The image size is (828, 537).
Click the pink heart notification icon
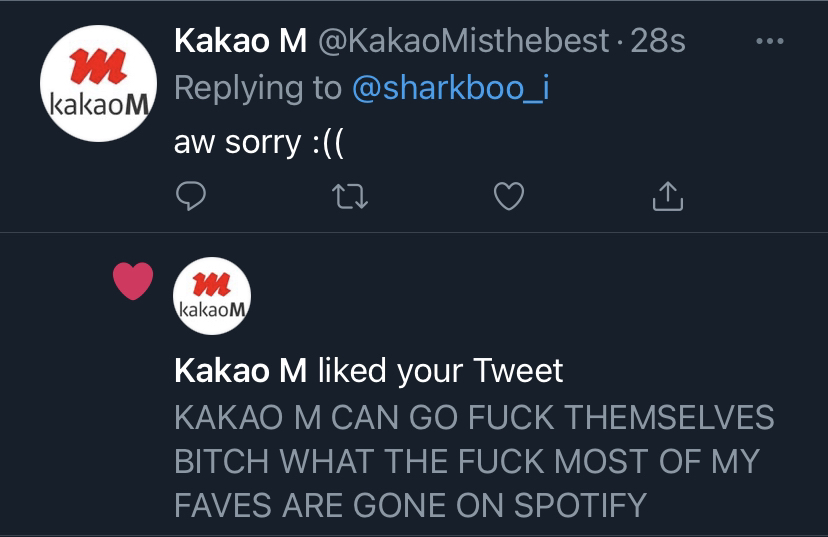point(133,281)
